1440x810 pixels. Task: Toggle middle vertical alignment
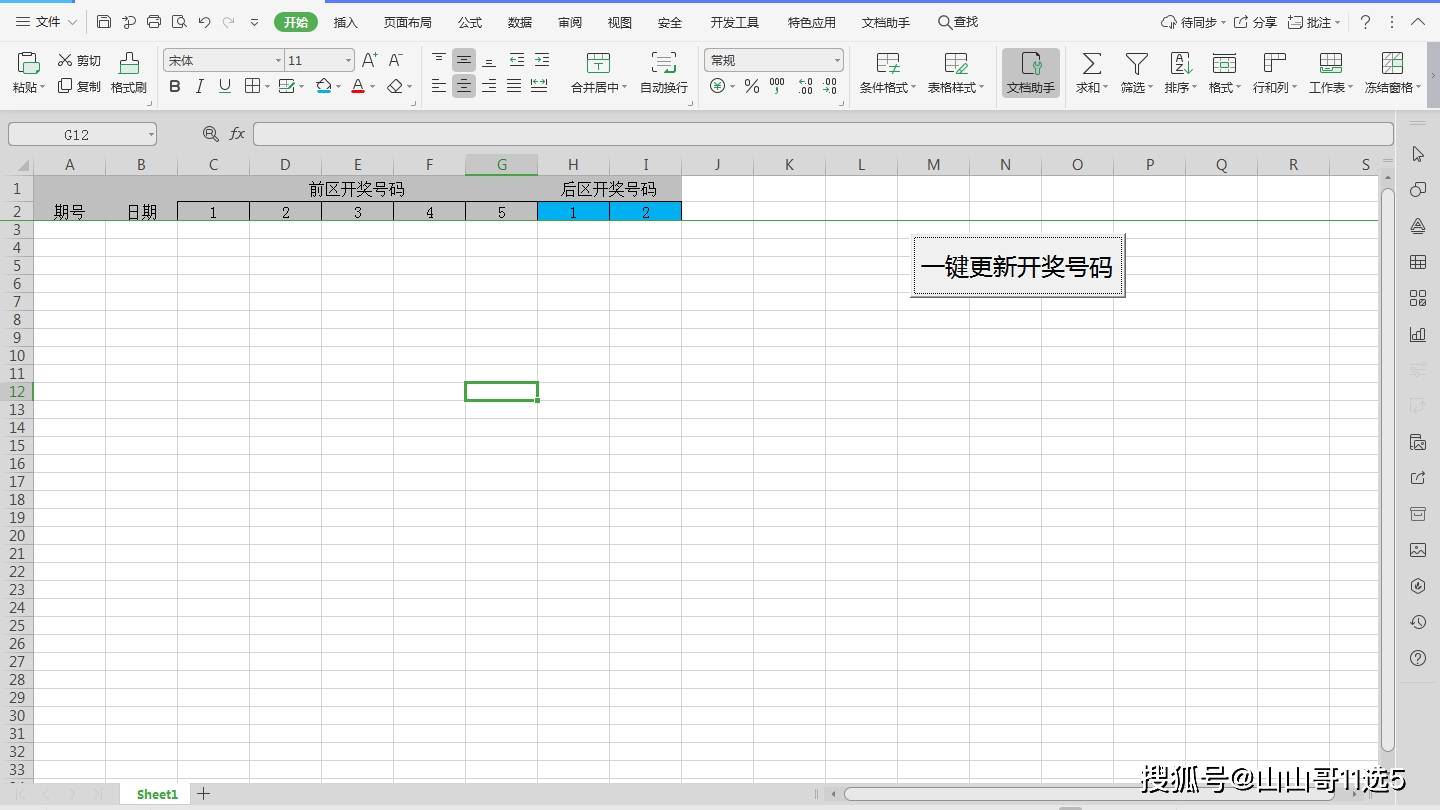click(x=464, y=60)
